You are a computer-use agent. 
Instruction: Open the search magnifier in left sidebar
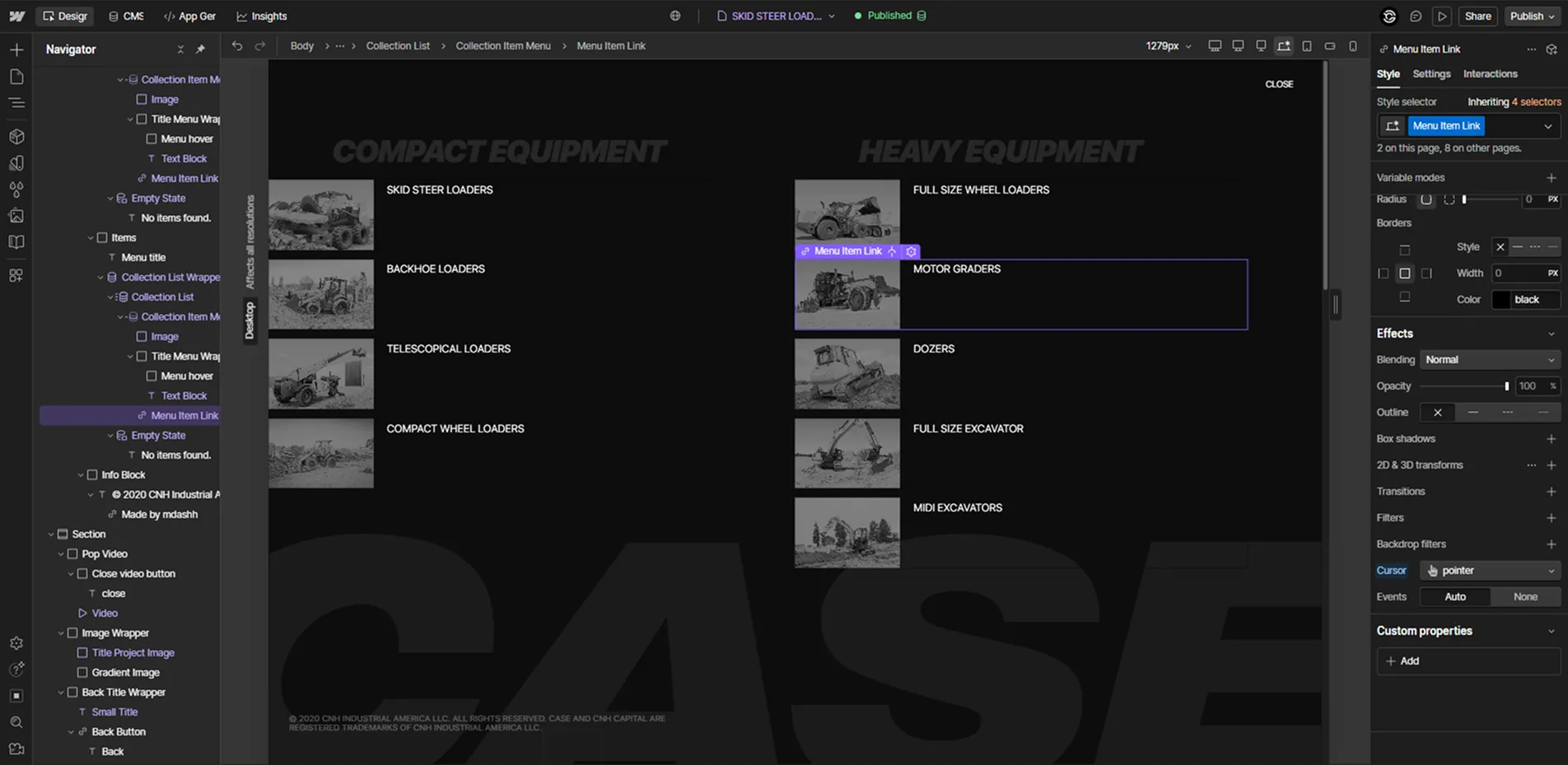tap(16, 722)
